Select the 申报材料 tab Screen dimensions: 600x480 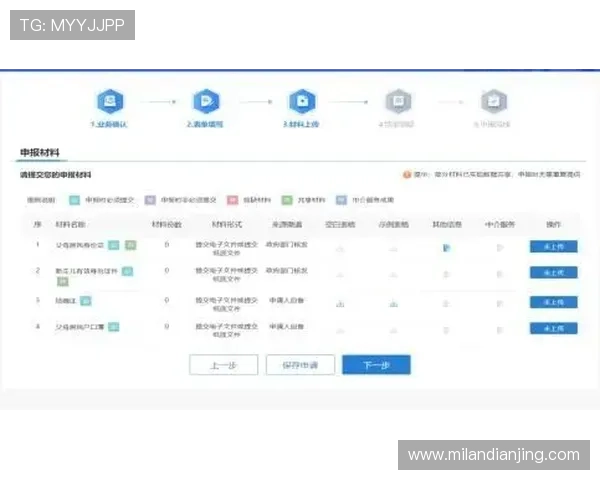[x=40, y=153]
